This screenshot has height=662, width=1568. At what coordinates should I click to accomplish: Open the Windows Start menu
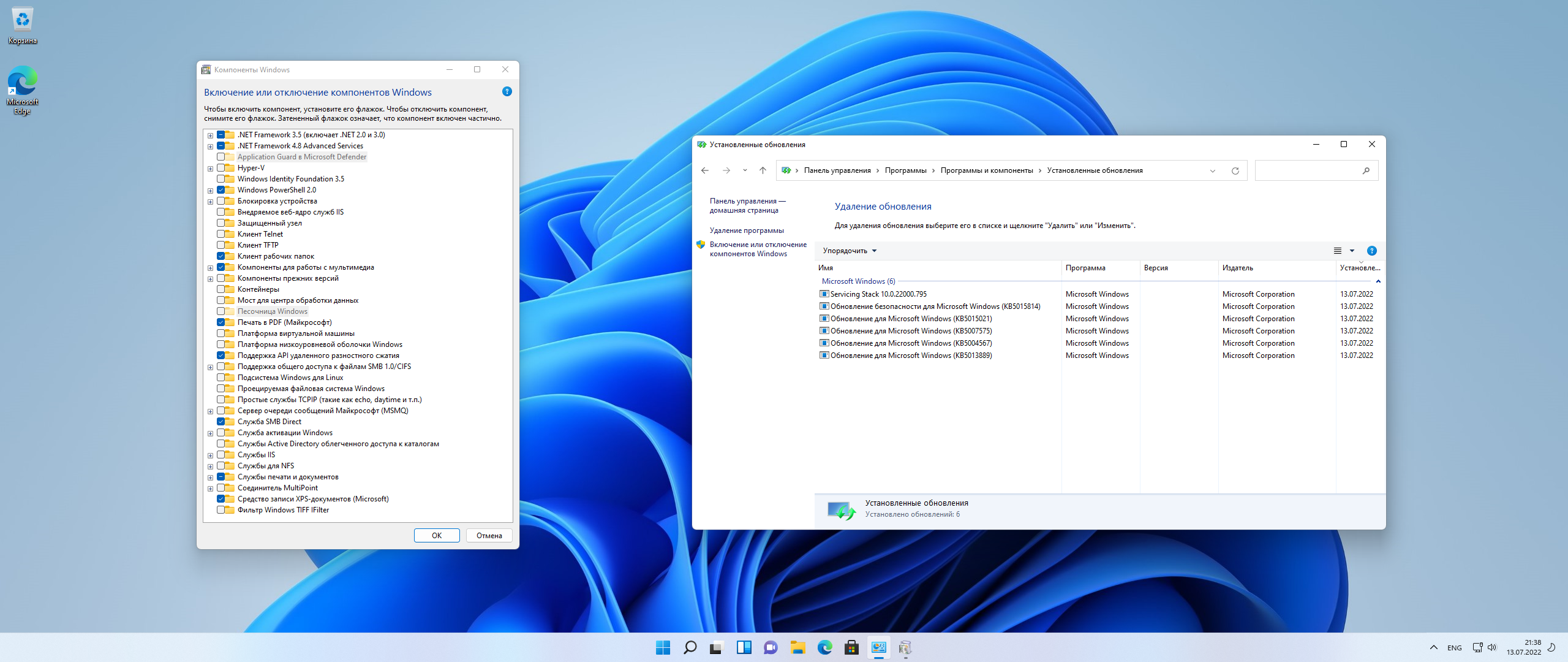coord(663,647)
